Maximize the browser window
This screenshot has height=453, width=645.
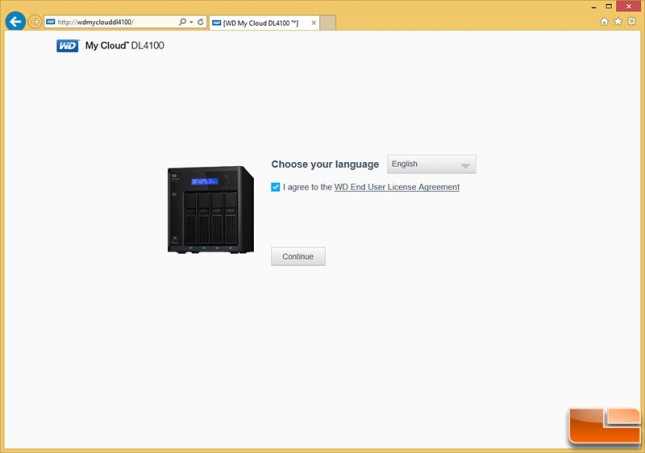(x=609, y=6)
